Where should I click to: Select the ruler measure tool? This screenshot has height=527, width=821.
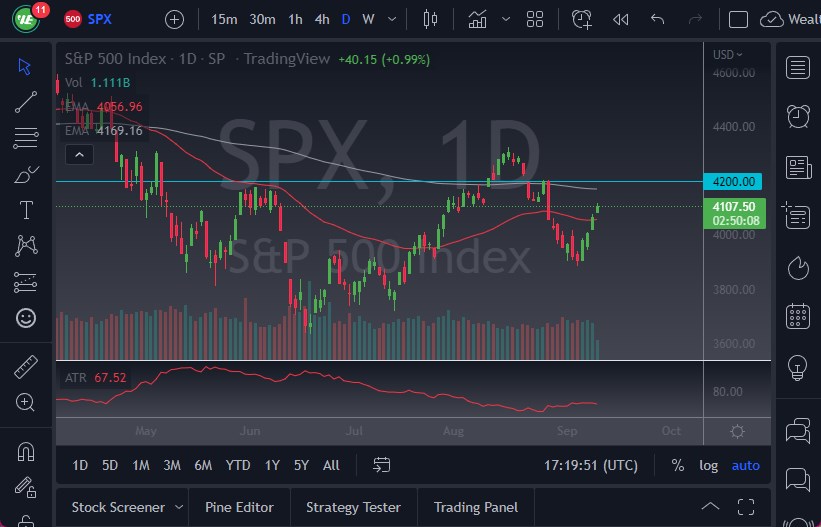pos(26,367)
